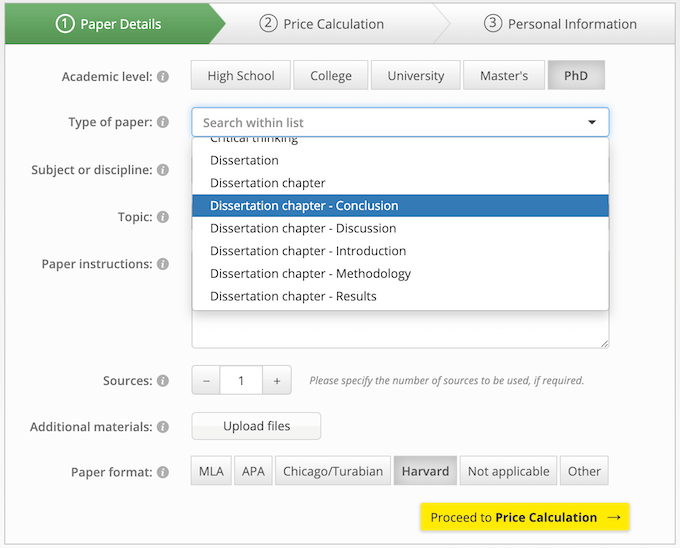Click the info icon next to Topic
The height and width of the screenshot is (548, 680).
[163, 217]
